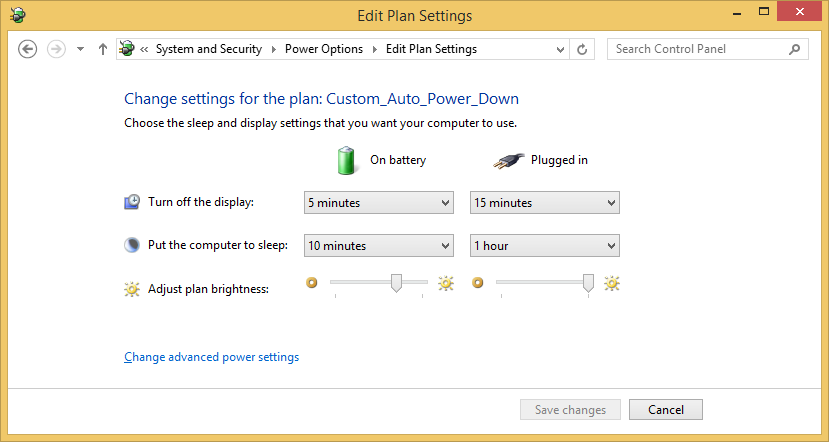
Task: Click the Up directory arrow
Action: coord(103,49)
